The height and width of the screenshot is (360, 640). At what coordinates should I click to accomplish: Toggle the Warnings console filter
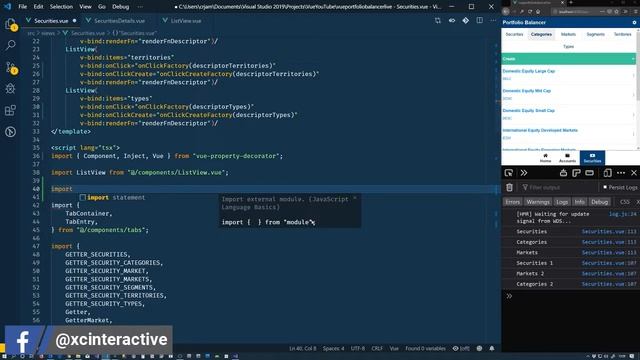pos(538,202)
